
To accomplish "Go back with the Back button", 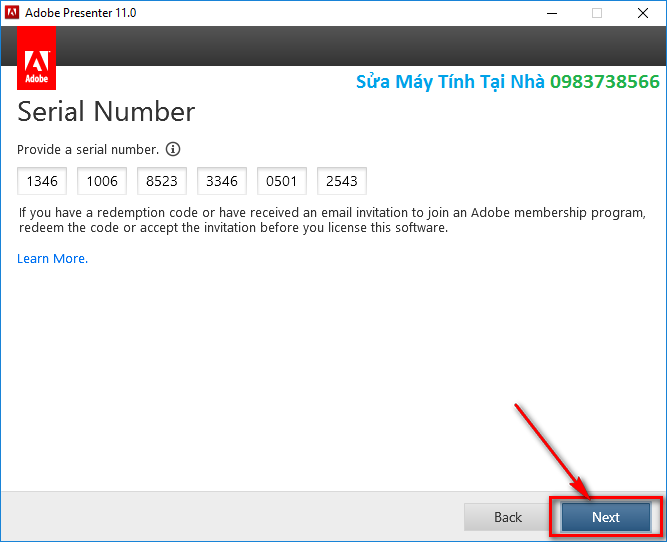I will click(x=507, y=517).
